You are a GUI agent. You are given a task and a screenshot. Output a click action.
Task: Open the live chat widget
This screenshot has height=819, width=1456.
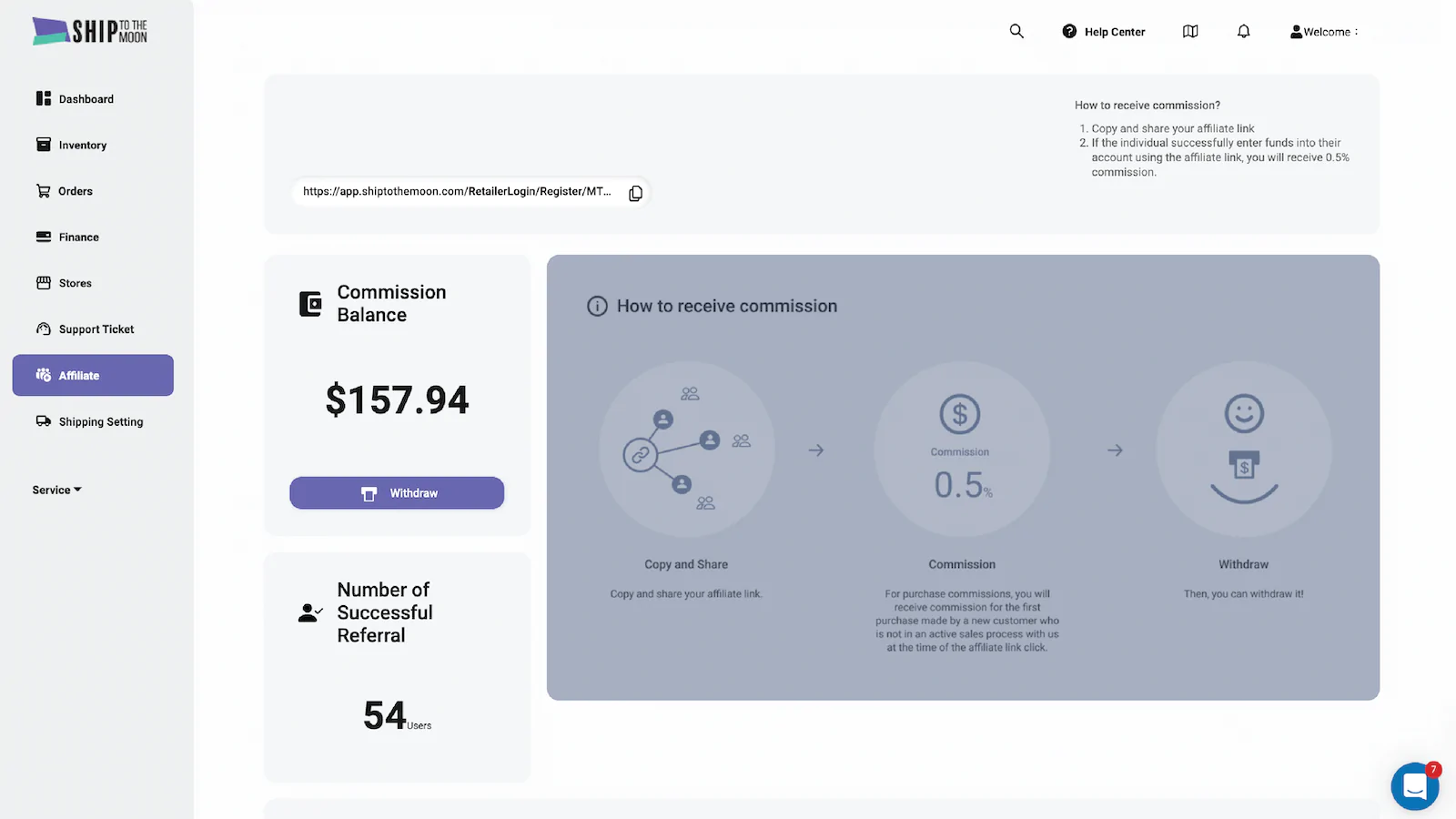(x=1414, y=785)
